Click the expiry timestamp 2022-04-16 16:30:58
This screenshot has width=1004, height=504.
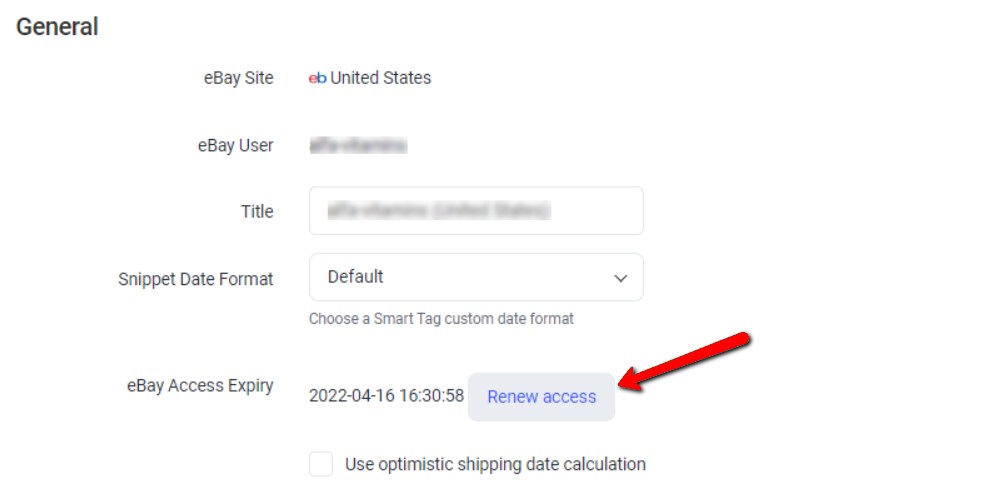[386, 396]
